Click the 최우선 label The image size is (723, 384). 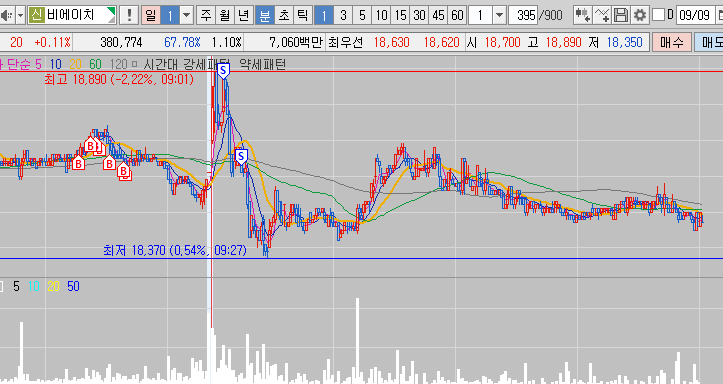pos(345,42)
